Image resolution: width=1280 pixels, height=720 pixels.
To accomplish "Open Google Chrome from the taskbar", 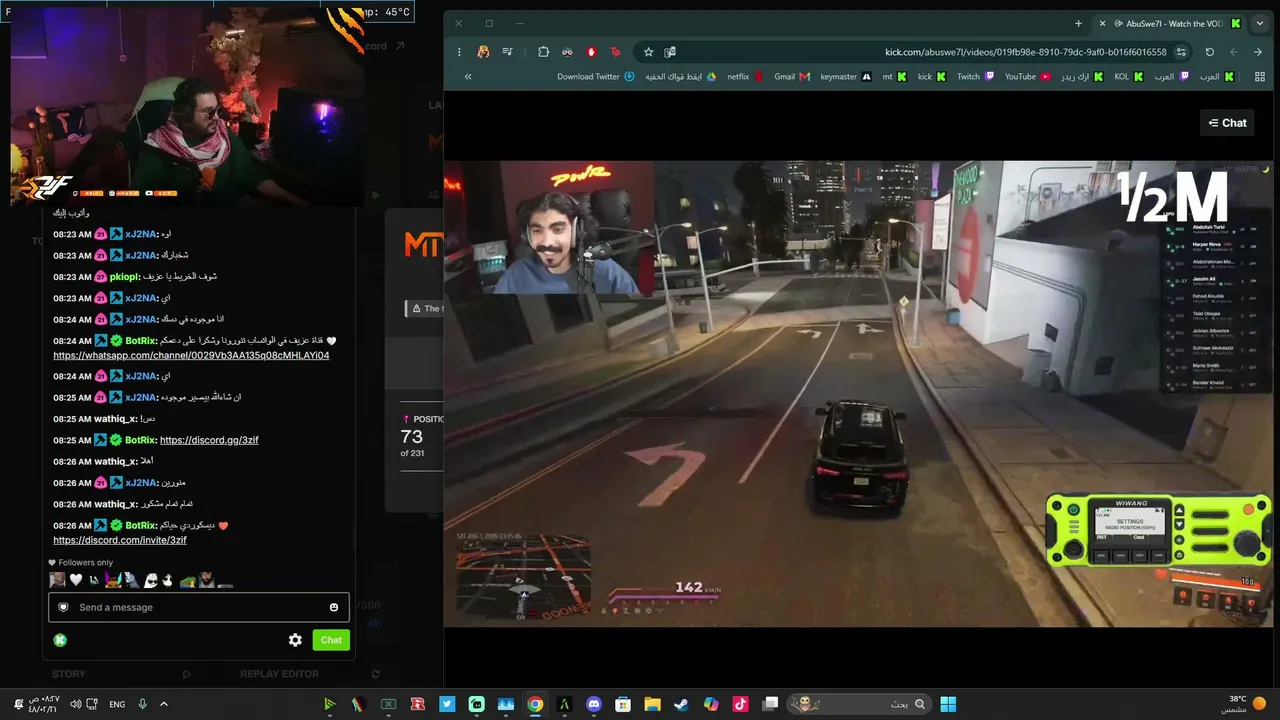I will pos(535,704).
